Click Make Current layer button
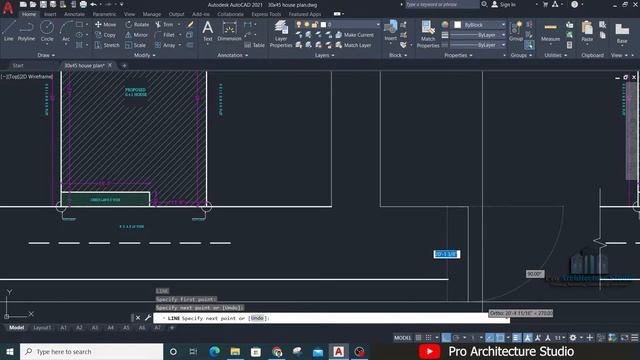The height and width of the screenshot is (360, 640). [354, 35]
